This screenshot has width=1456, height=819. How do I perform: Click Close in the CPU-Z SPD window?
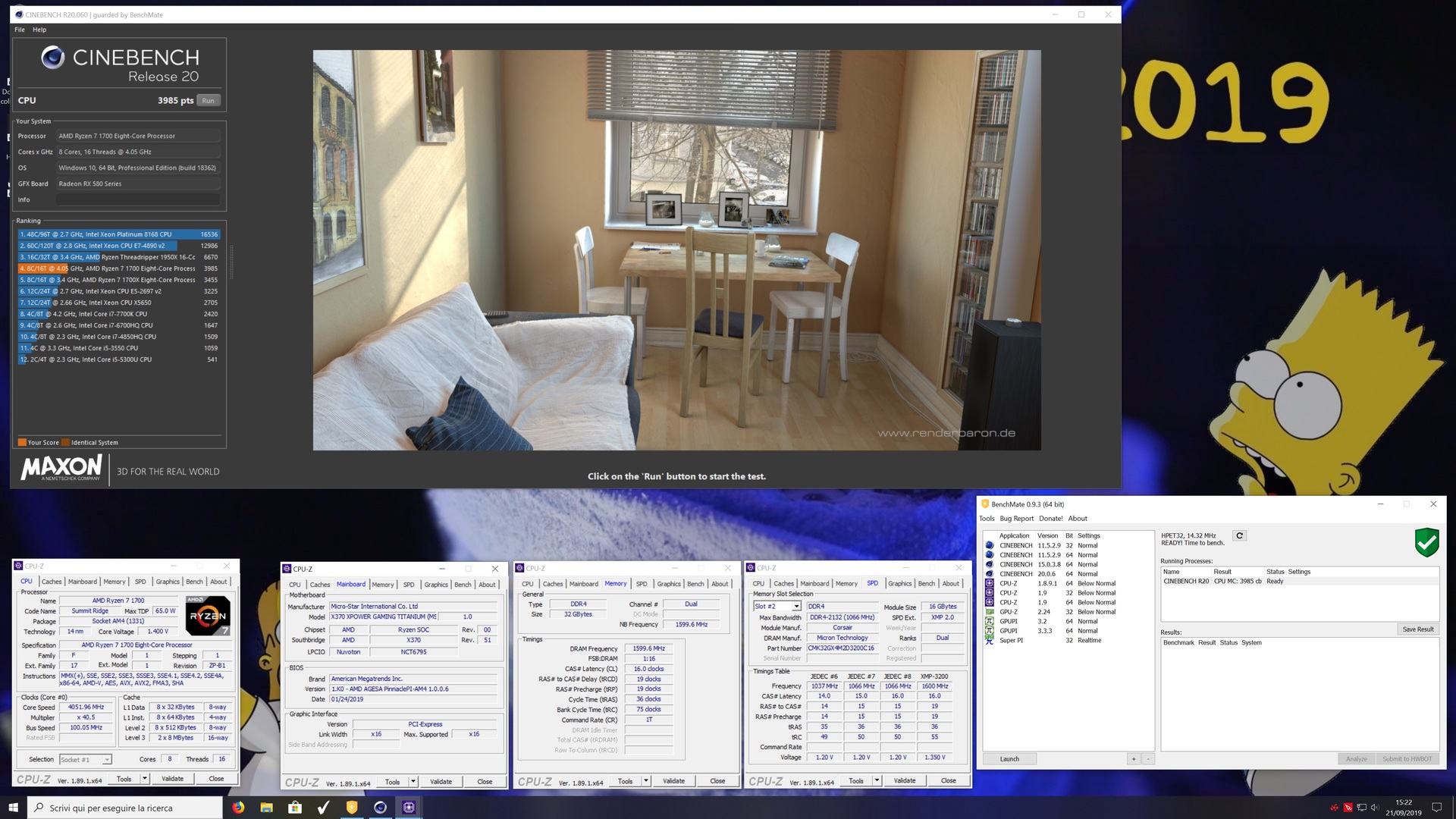coord(949,780)
